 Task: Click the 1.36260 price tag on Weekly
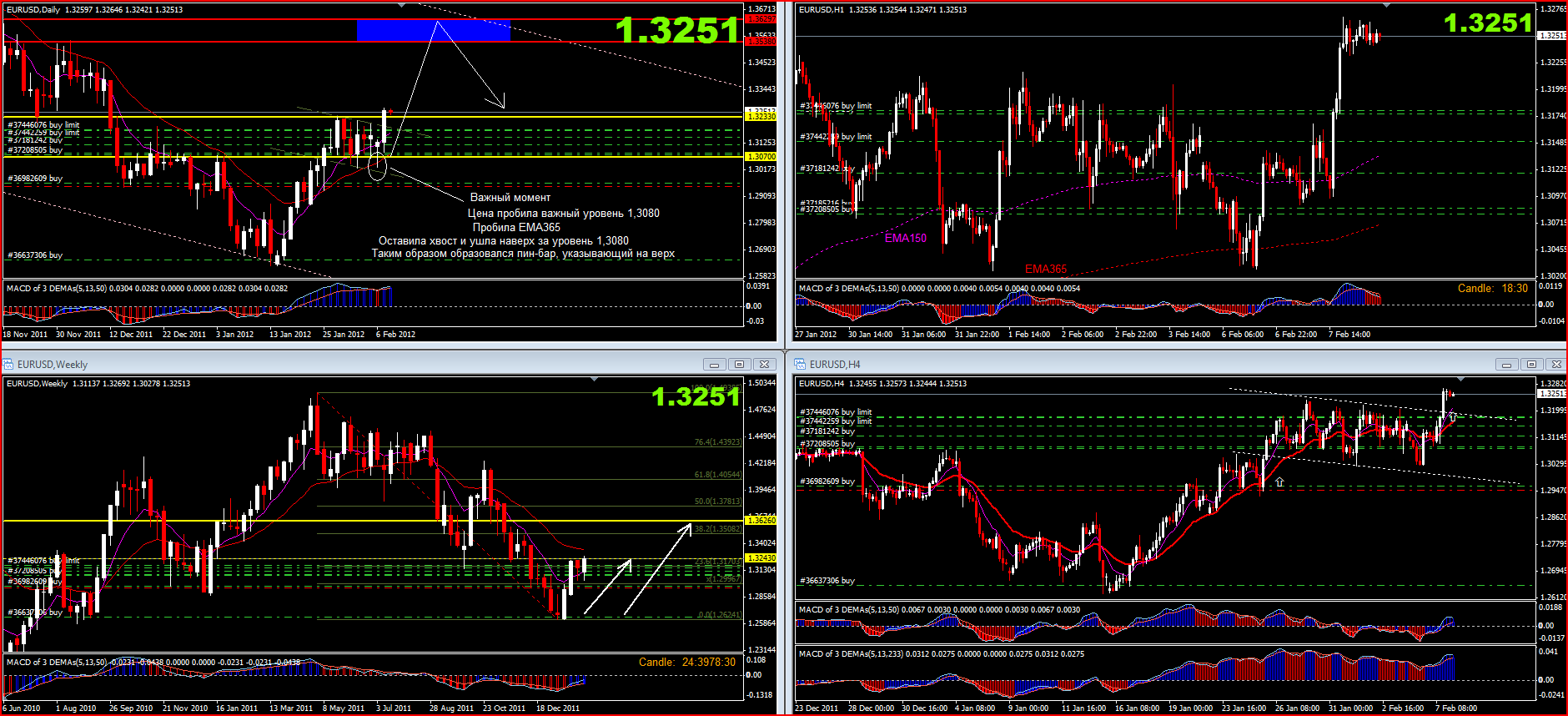[761, 521]
